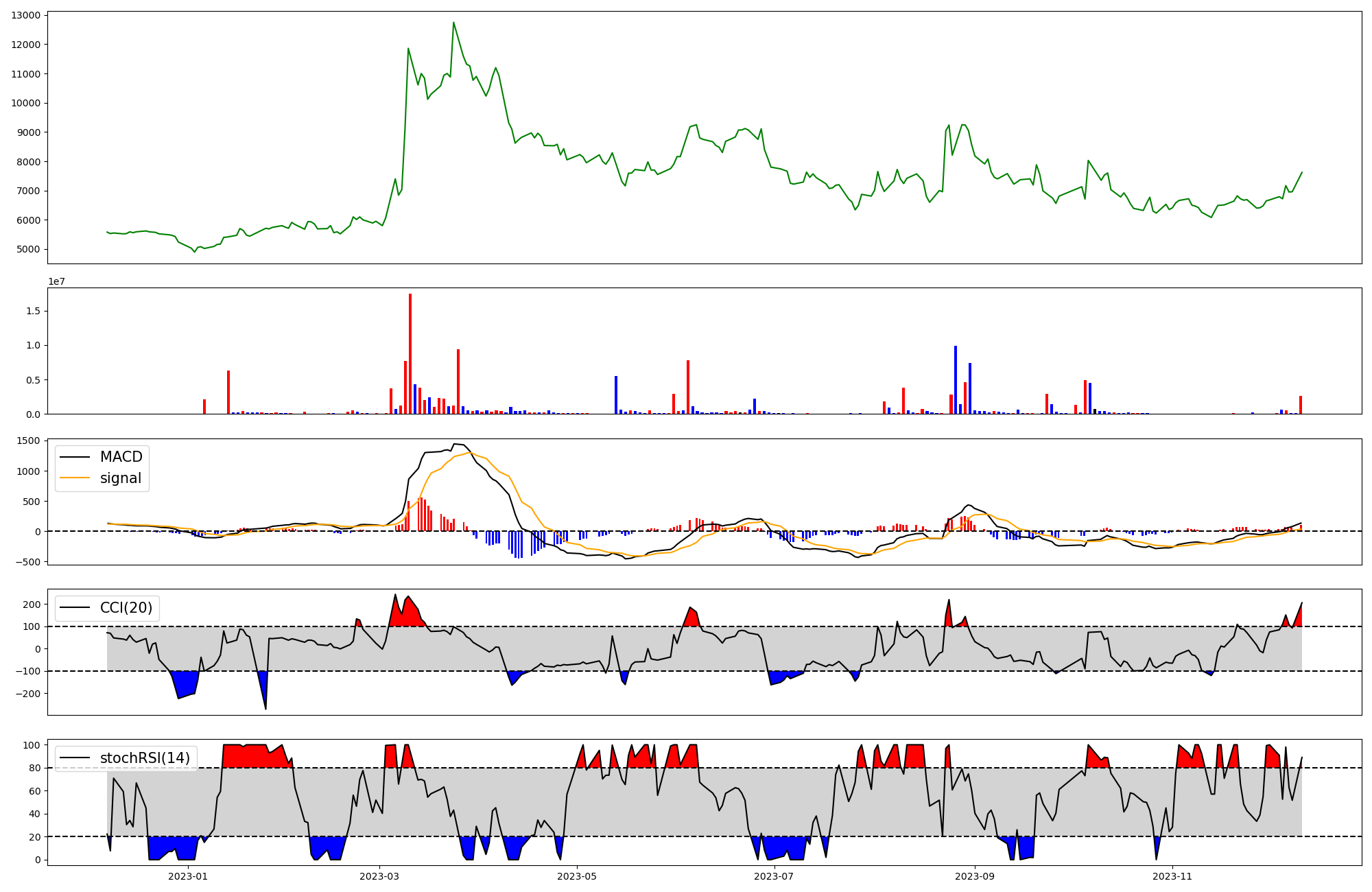This screenshot has height=892, width=1372.
Task: Click the 1500 tick on MACD axis
Action: [28, 441]
